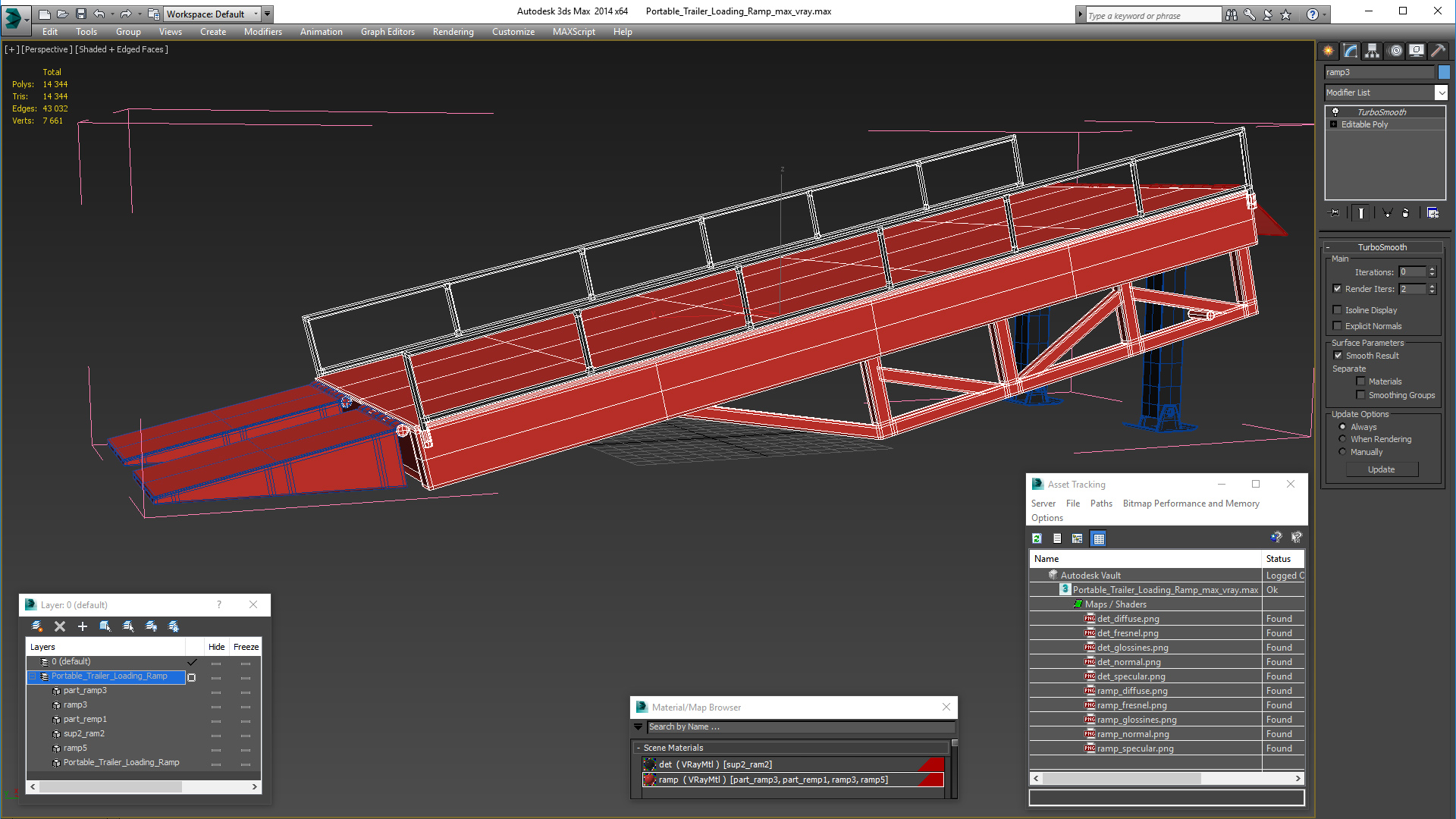Delete layer using X icon
The height and width of the screenshot is (819, 1456).
pos(60,626)
